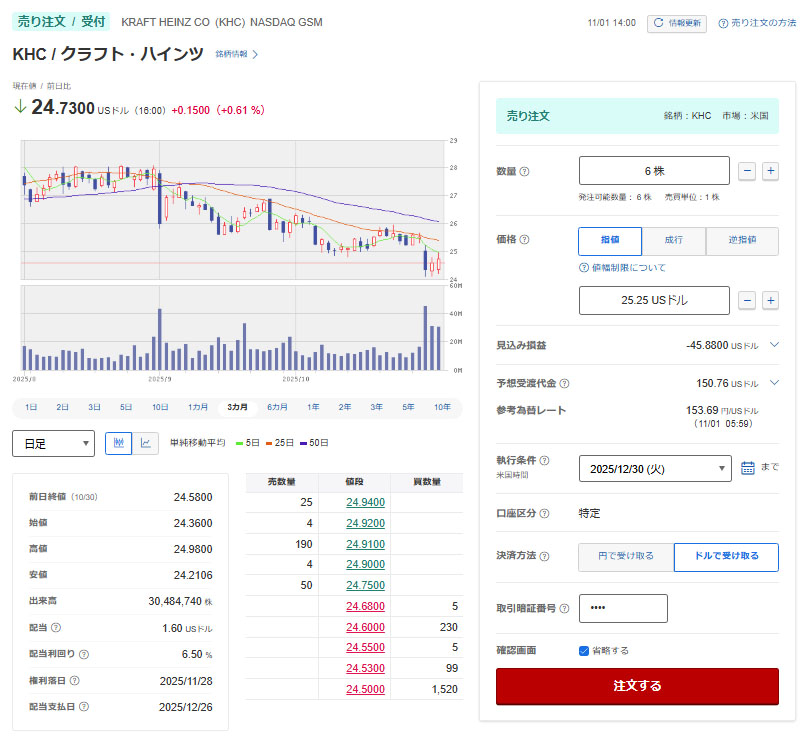Viewport: 808px width, 740px height.
Task: Click the 取引暗証番号 password field
Action: (623, 608)
